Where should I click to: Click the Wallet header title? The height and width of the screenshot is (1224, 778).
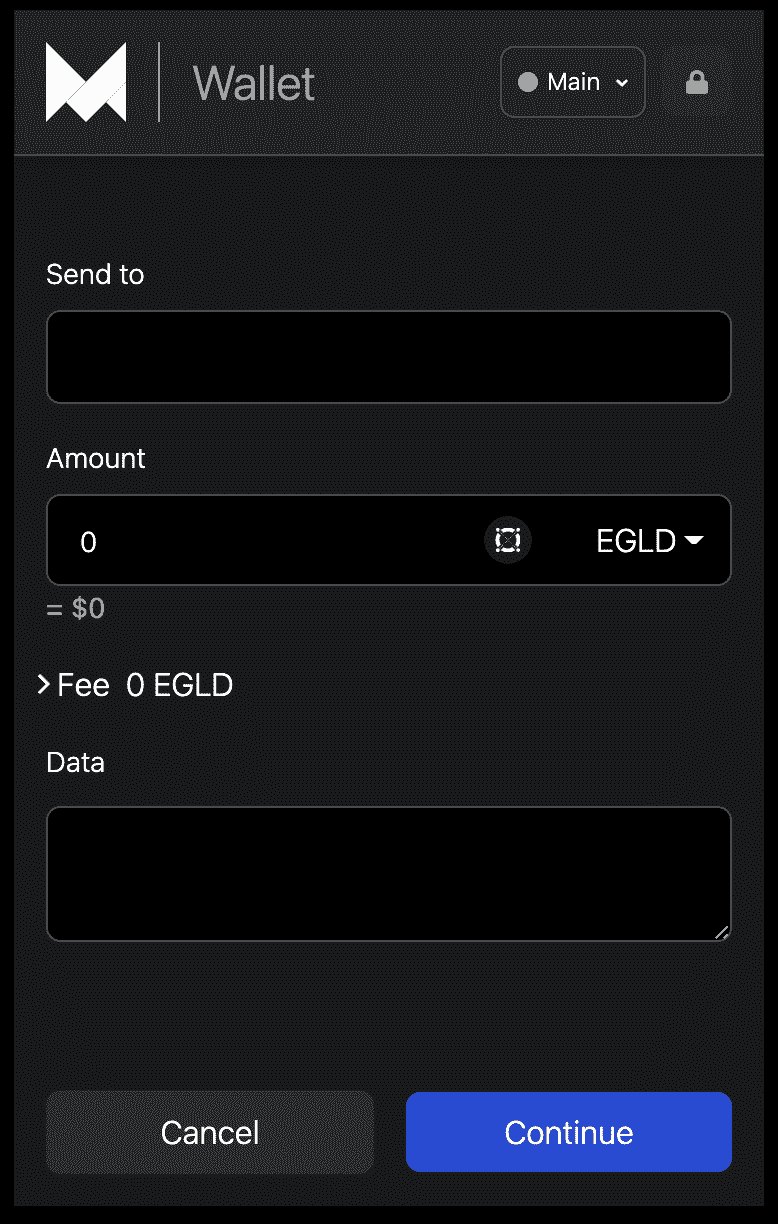tap(253, 82)
